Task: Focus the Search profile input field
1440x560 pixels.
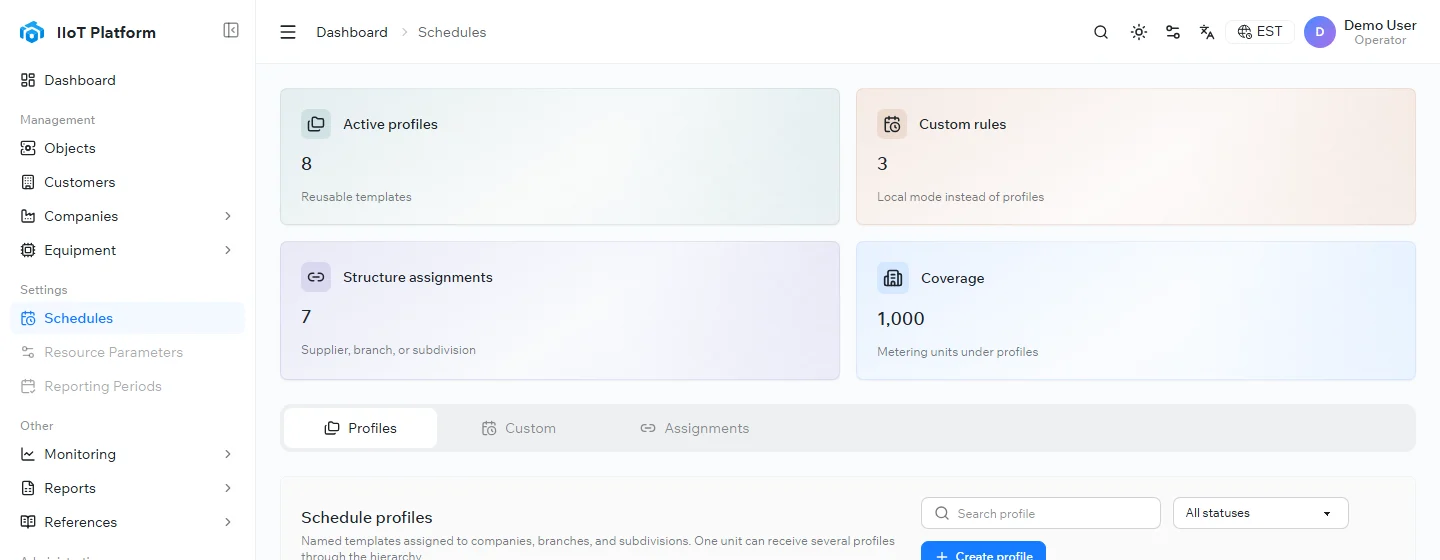Action: (x=1041, y=513)
